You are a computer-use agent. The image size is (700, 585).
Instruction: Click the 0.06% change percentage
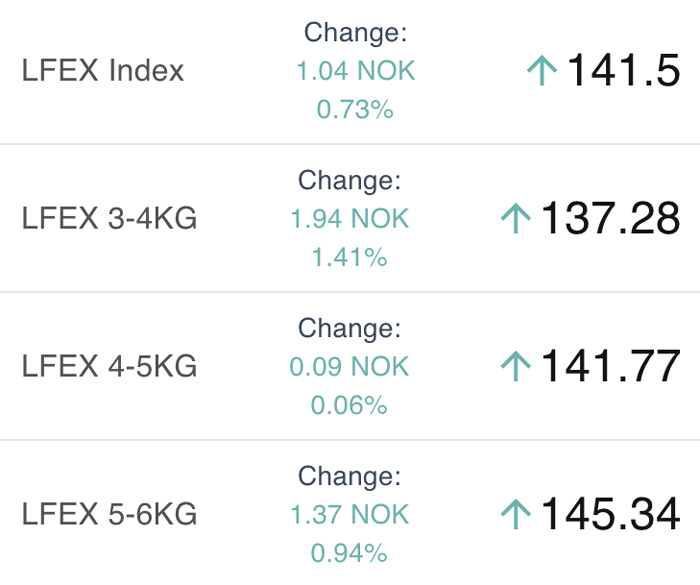click(x=349, y=405)
